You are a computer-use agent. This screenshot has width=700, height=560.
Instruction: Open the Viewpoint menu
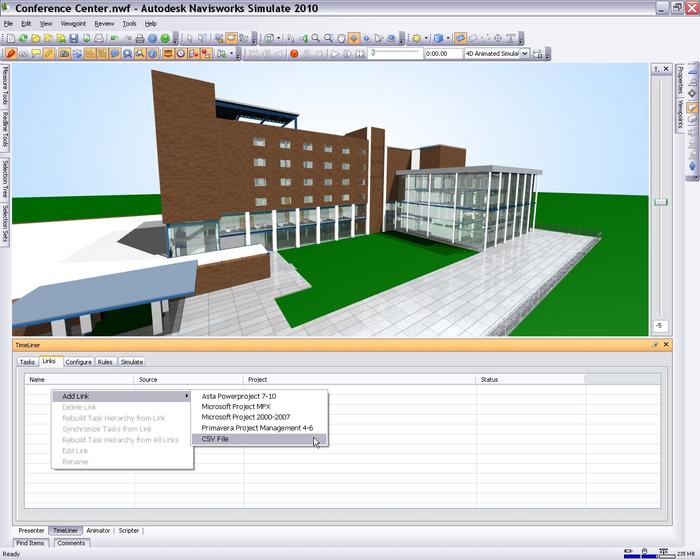(x=73, y=23)
